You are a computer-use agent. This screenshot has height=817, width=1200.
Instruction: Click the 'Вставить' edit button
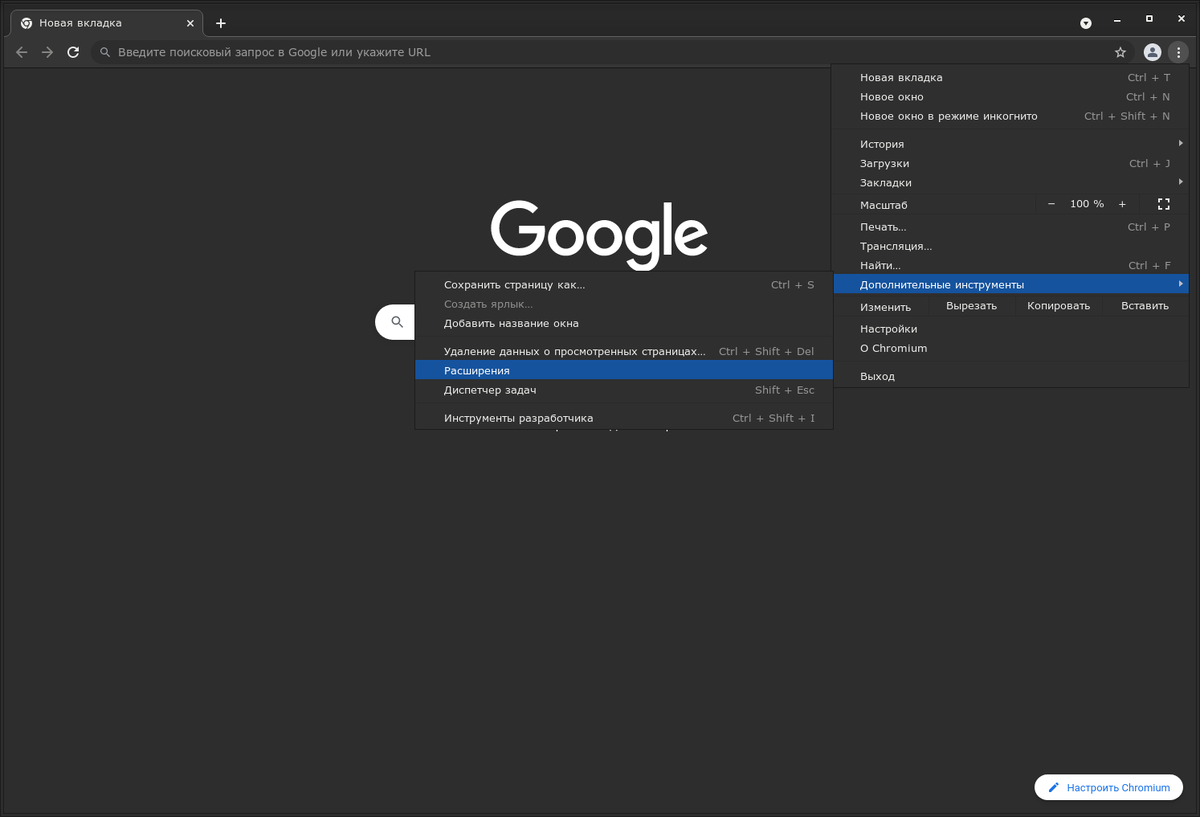pyautogui.click(x=1145, y=306)
